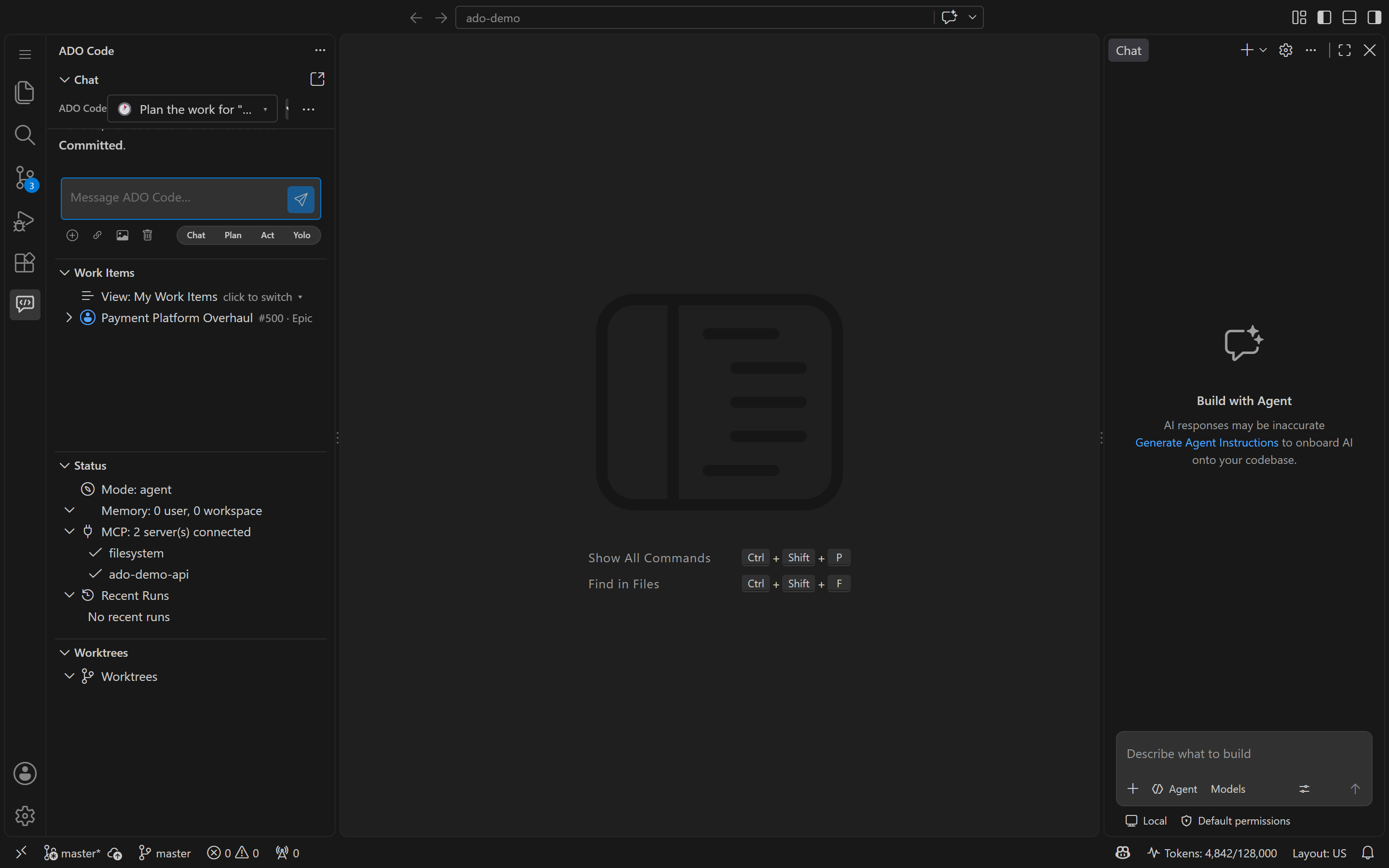Open the remote window indicator

(x=21, y=853)
